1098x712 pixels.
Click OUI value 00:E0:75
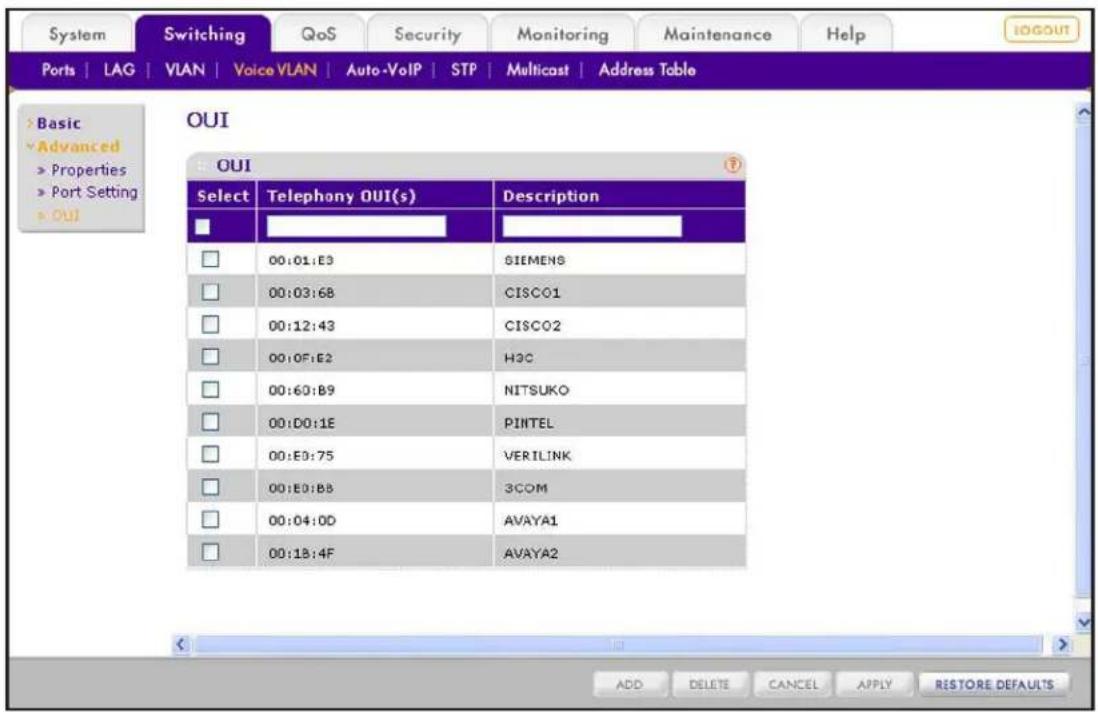(301, 456)
